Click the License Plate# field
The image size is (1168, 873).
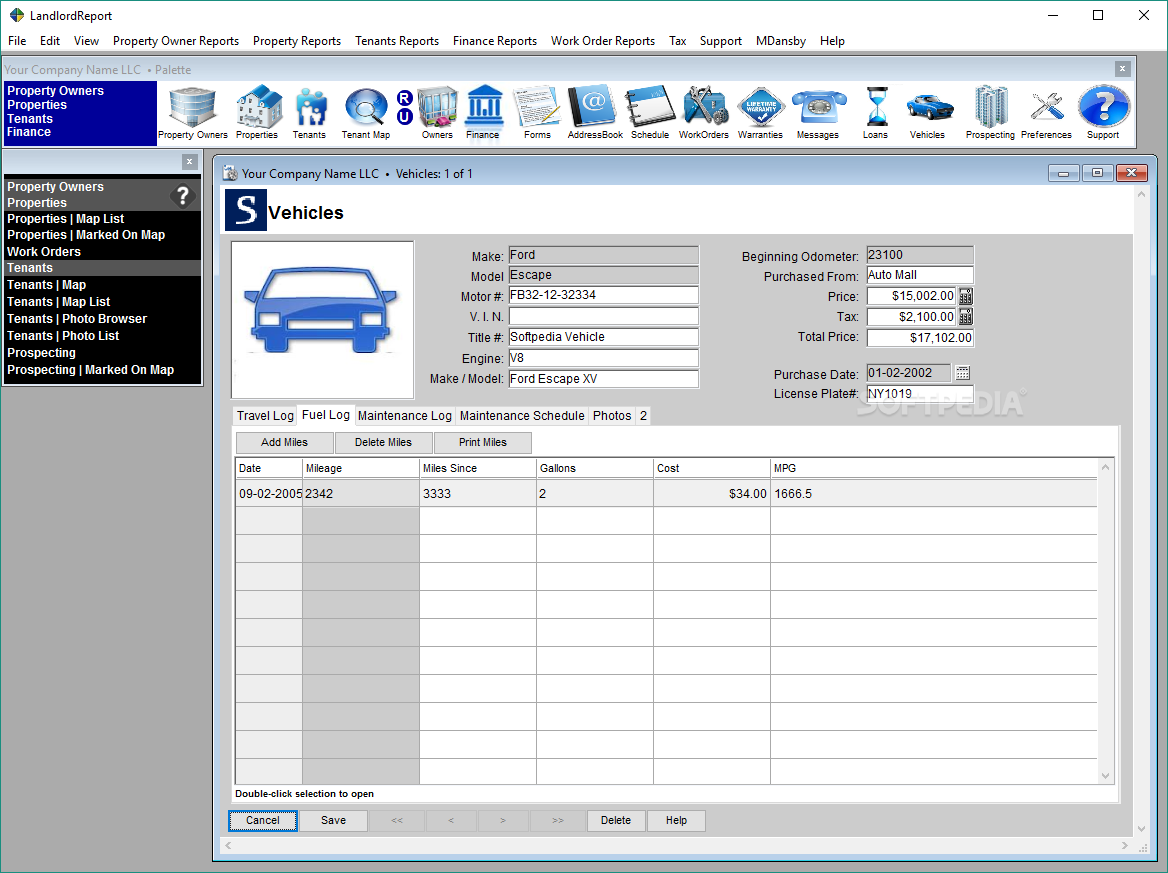click(920, 393)
